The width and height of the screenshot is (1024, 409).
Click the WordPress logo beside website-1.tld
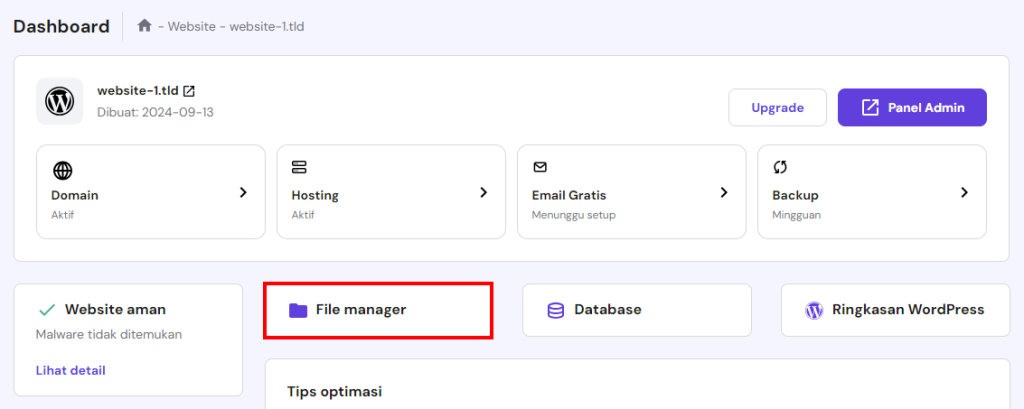coord(60,101)
